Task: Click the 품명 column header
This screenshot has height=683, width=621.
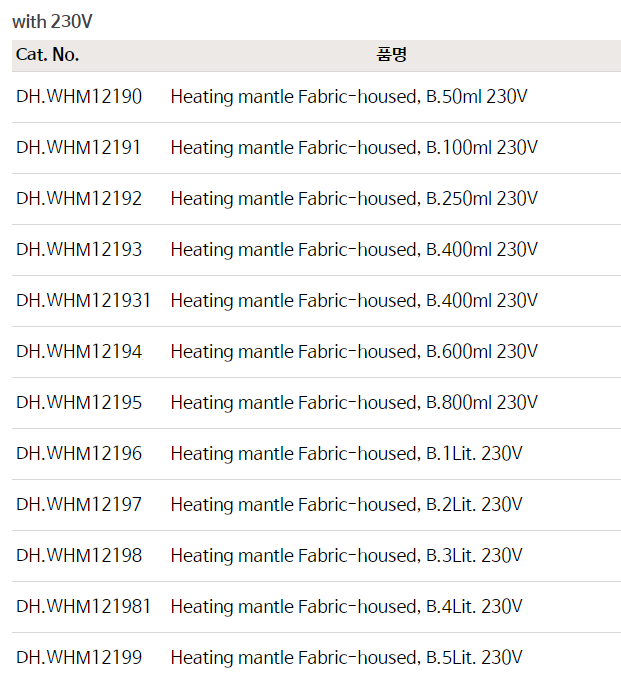Action: [x=391, y=55]
